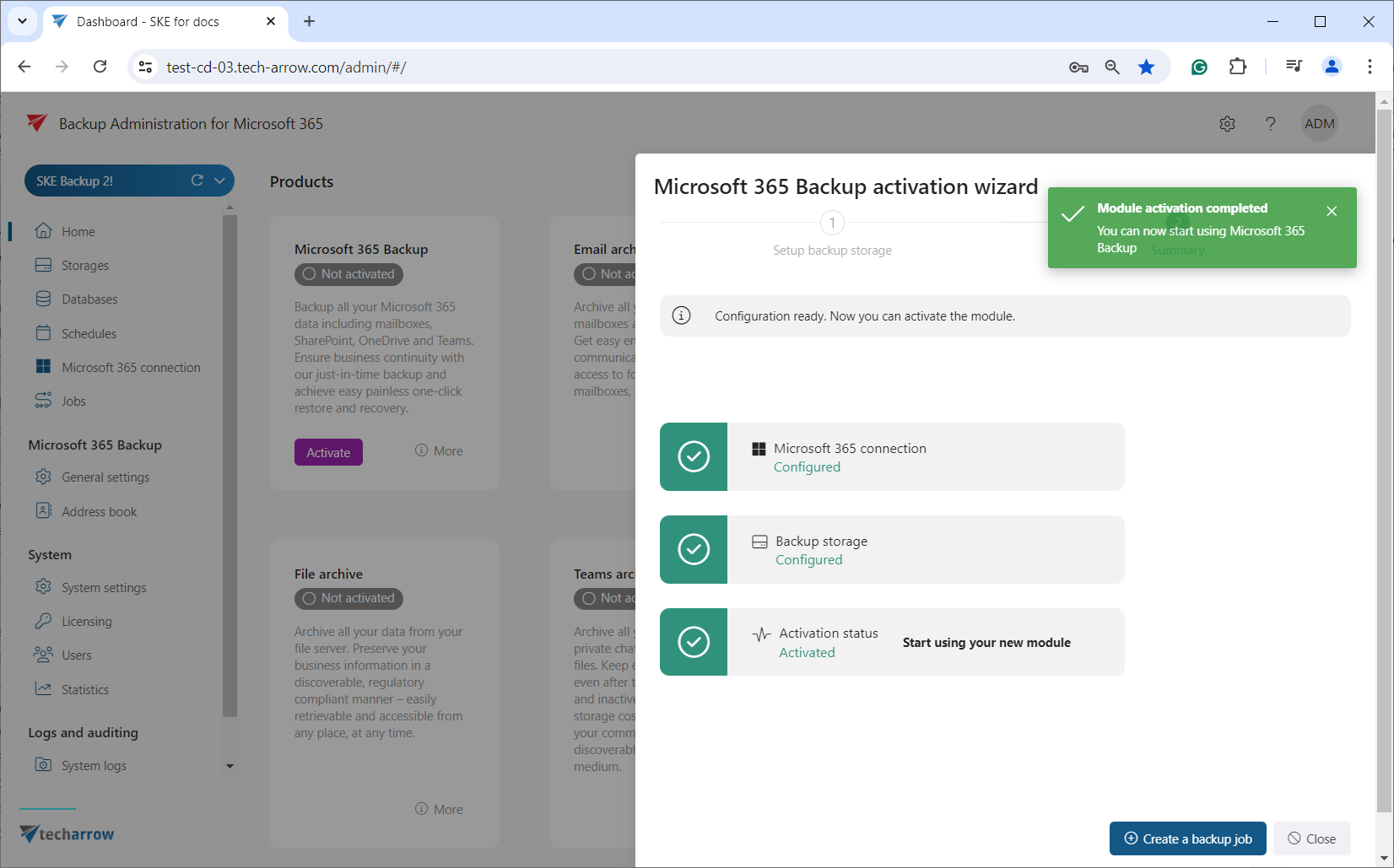Expand the SKE Backup 2! tenant dropdown

(219, 181)
